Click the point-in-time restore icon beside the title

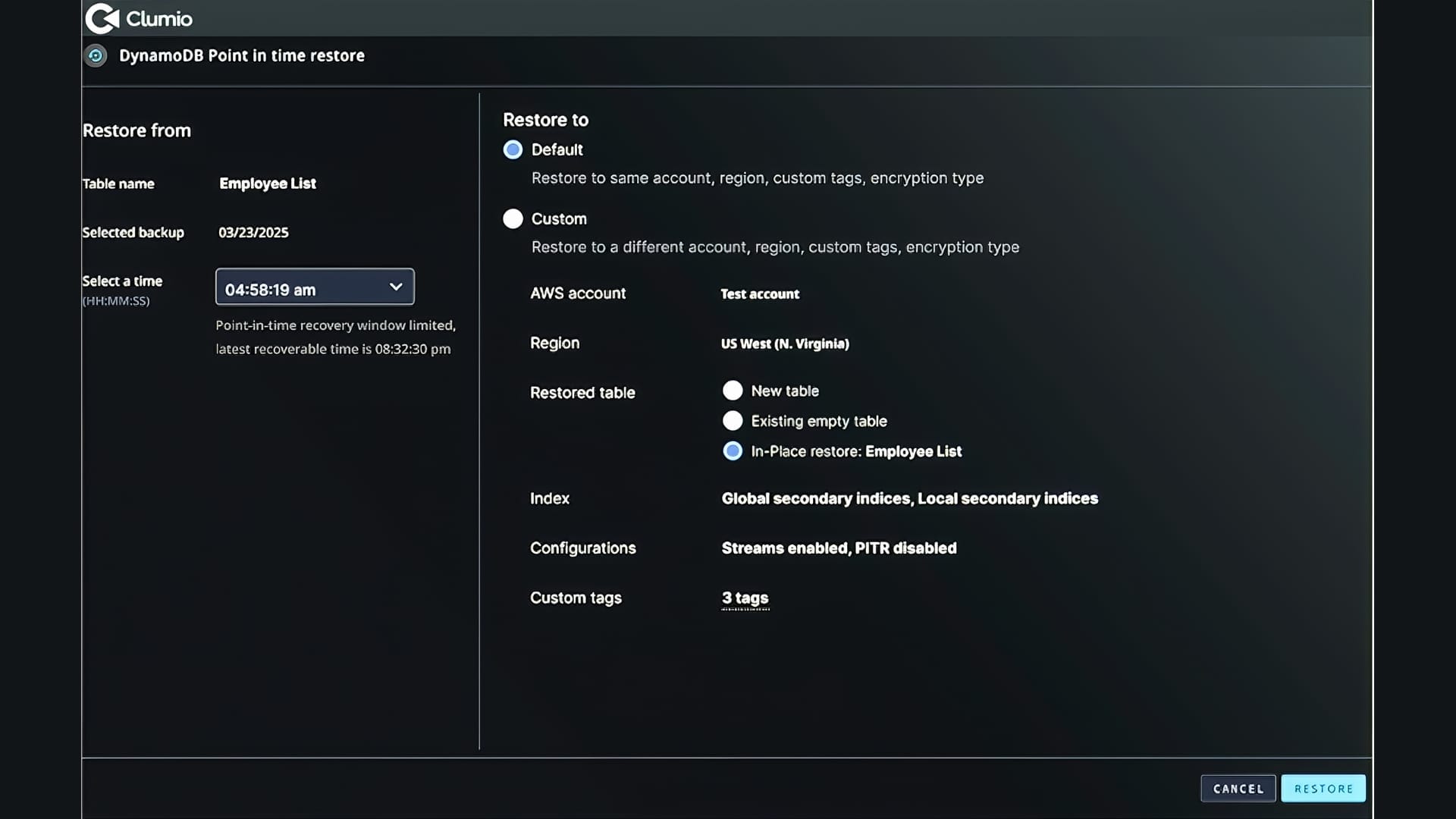click(x=96, y=55)
